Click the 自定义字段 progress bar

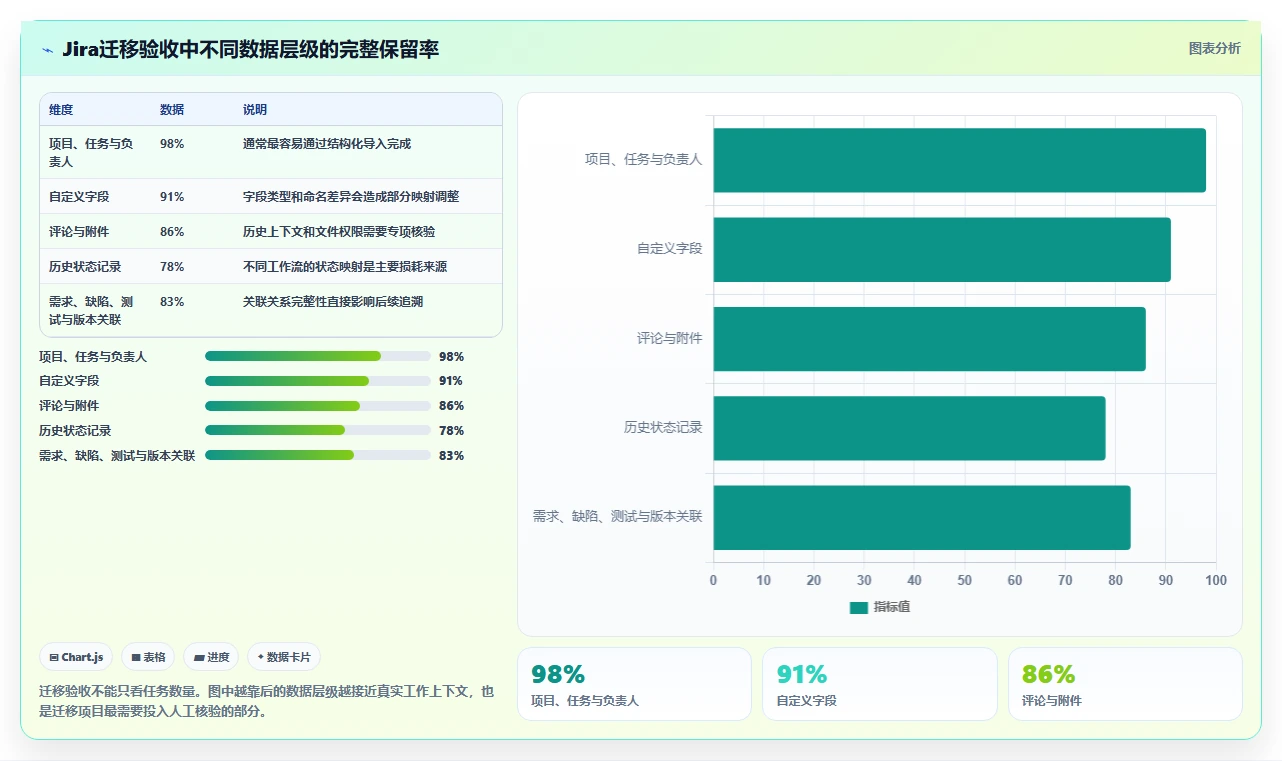pyautogui.click(x=317, y=381)
